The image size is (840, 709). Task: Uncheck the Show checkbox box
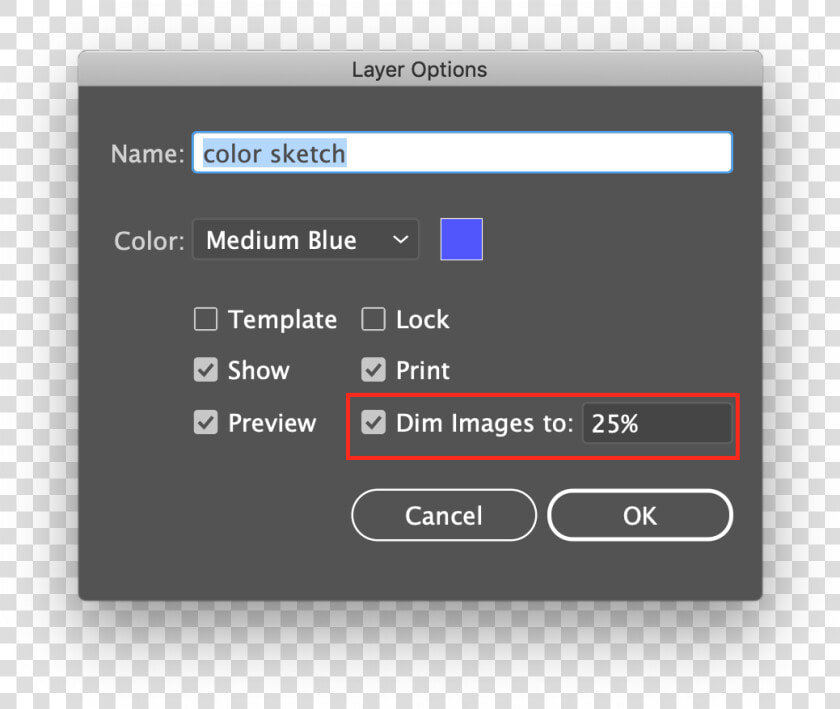(206, 370)
